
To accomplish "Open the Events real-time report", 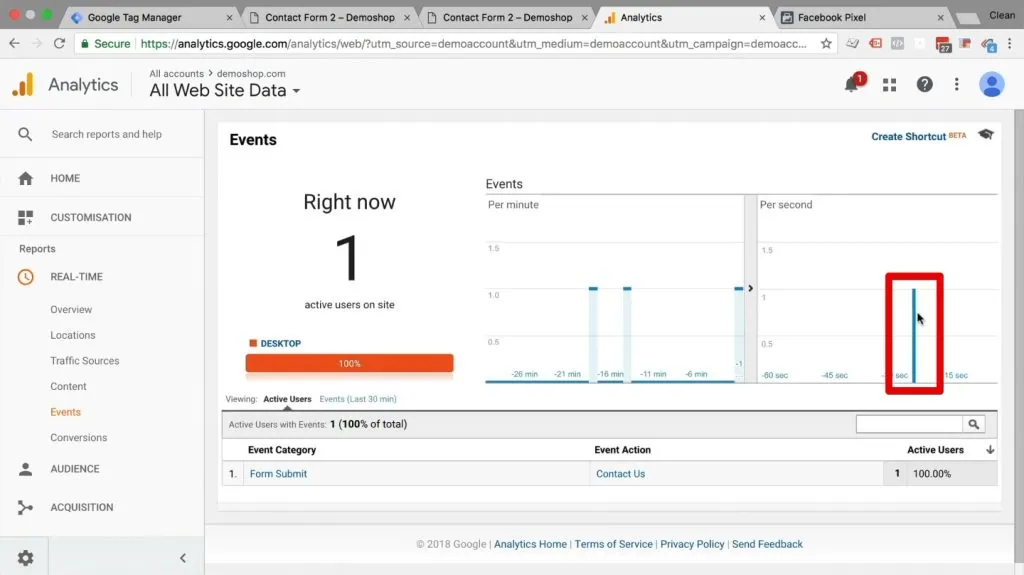I will 65,412.
